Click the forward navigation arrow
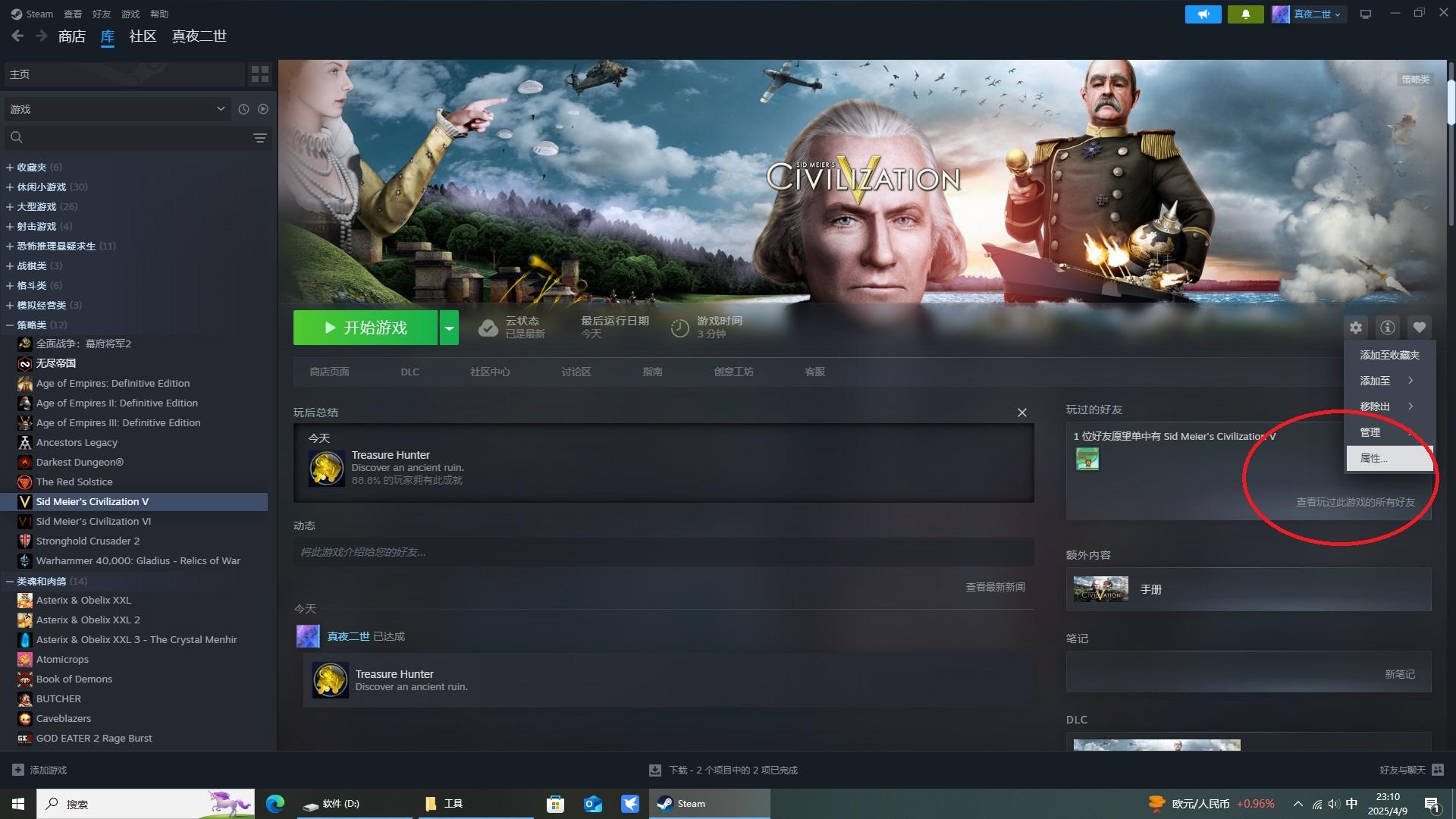Image resolution: width=1456 pixels, height=819 pixels. 42,36
